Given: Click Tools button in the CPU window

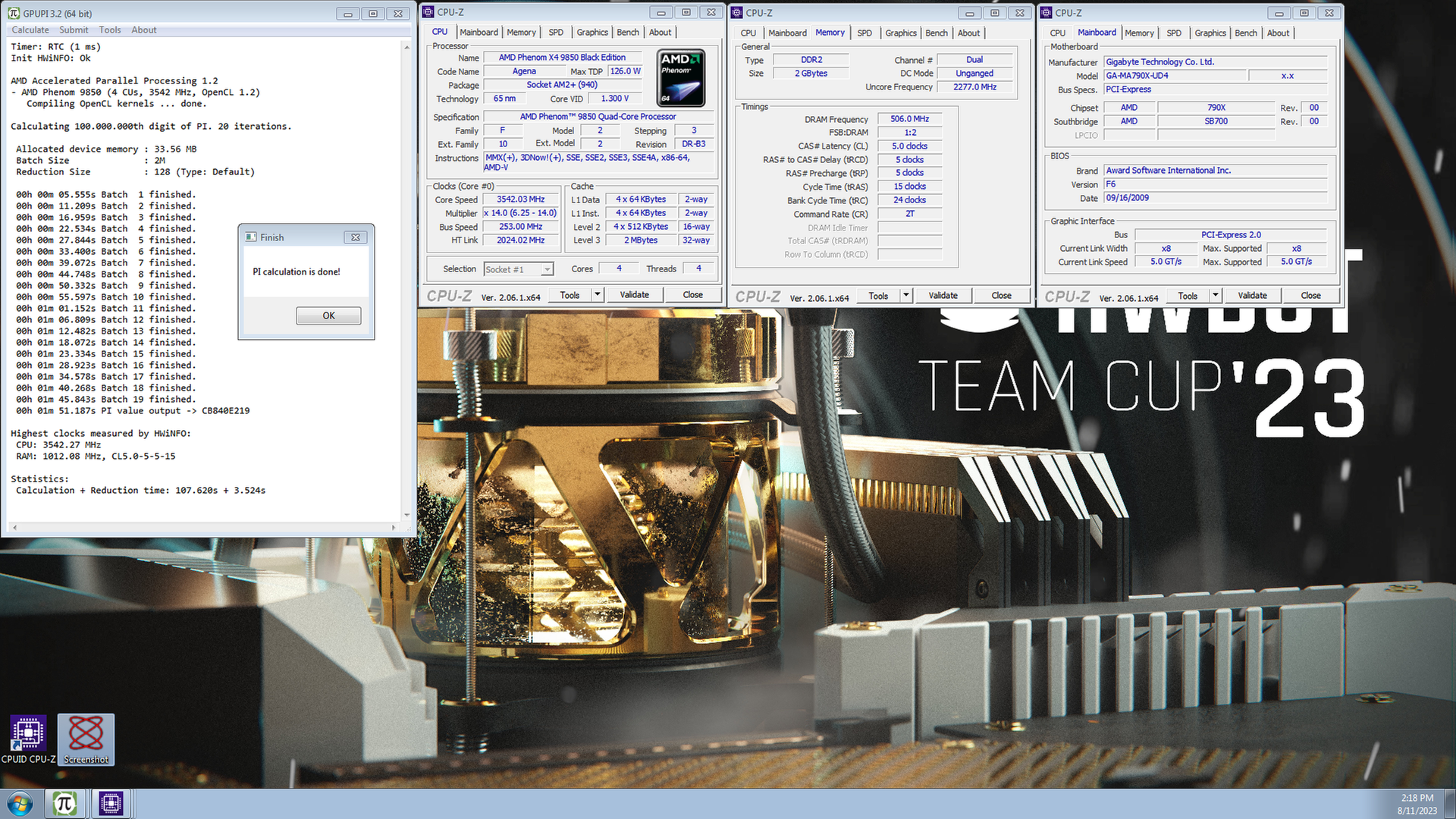Looking at the screenshot, I should pyautogui.click(x=570, y=295).
